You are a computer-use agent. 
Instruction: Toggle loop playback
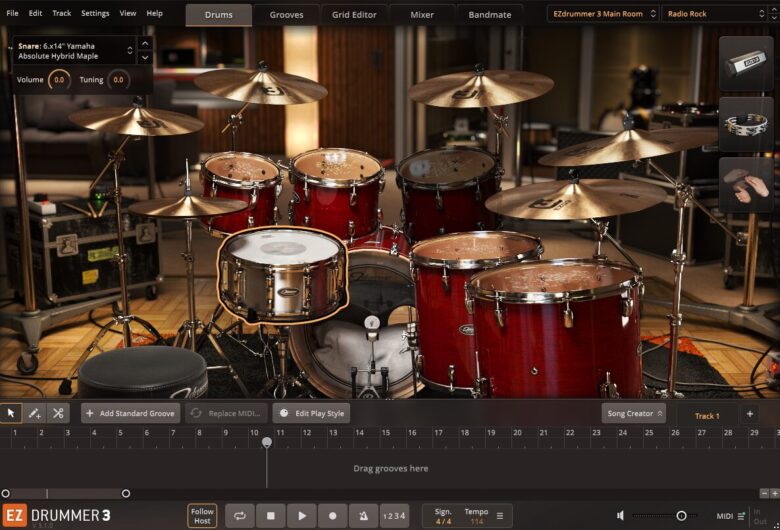point(240,516)
